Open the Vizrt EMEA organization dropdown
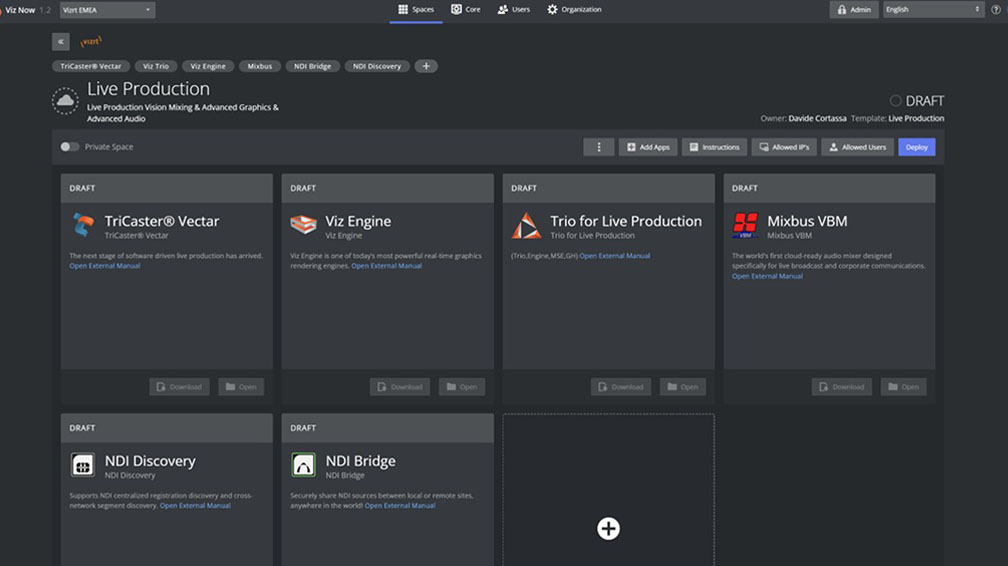This screenshot has height=566, width=1008. [106, 10]
